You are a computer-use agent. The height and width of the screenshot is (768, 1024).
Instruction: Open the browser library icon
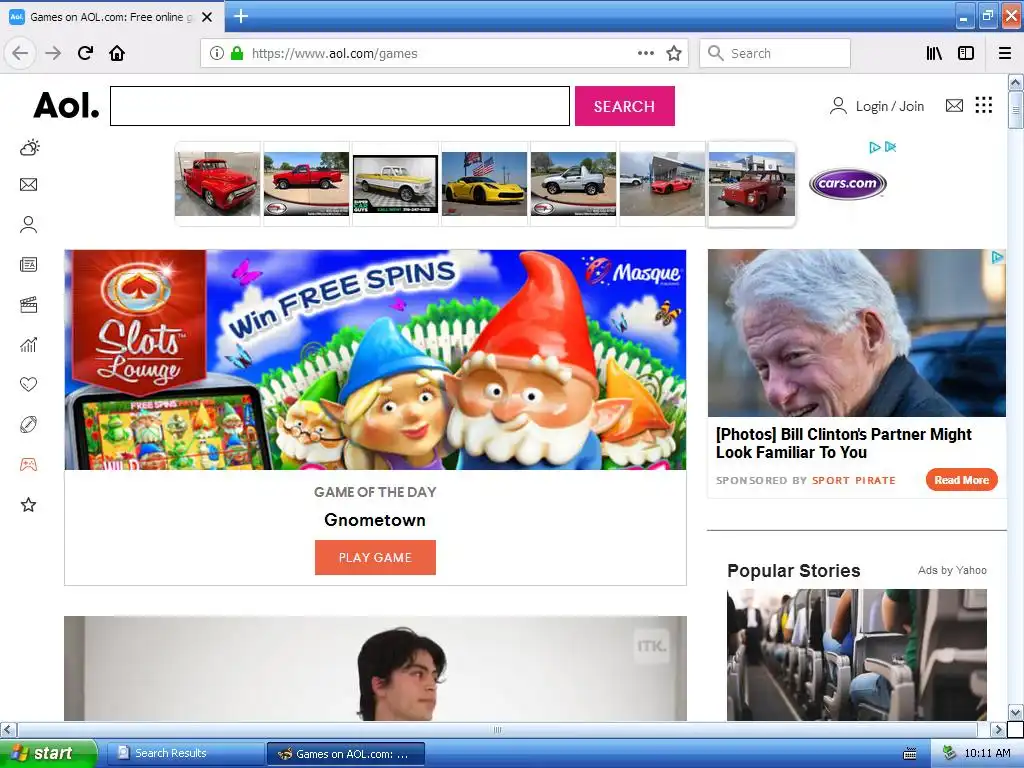pyautogui.click(x=934, y=53)
